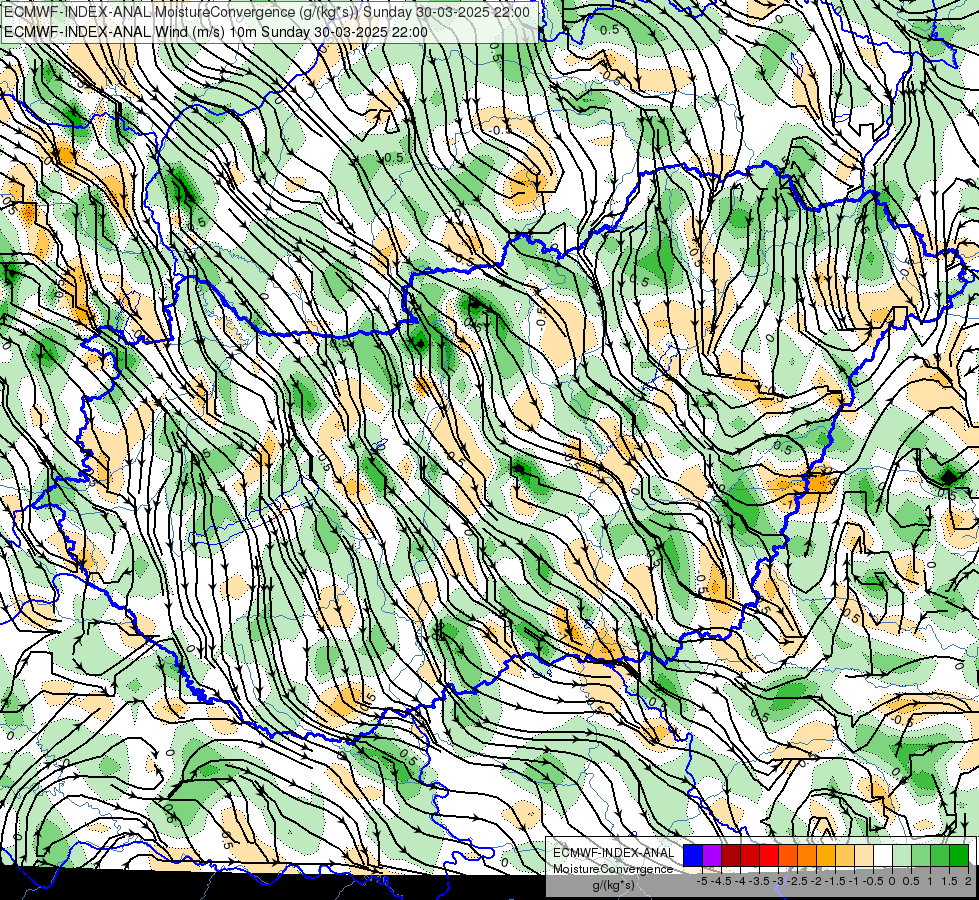Image resolution: width=979 pixels, height=900 pixels.
Task: Choose the light orange swatch between -1.5 and -1
Action: (845, 855)
